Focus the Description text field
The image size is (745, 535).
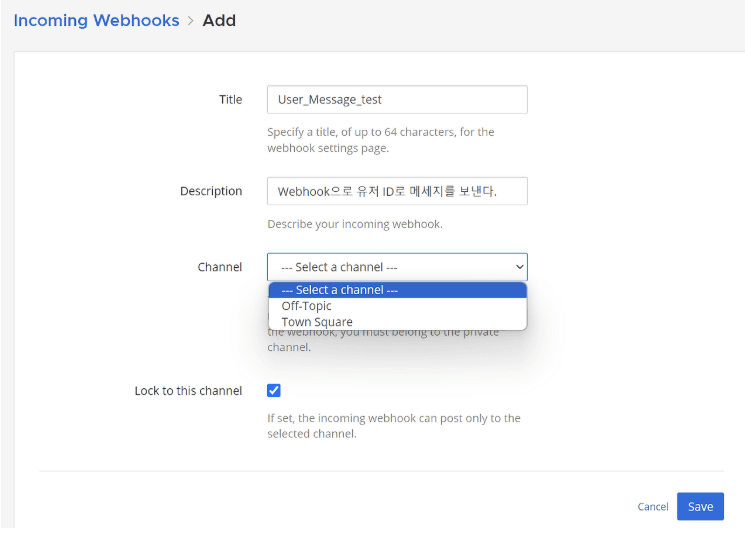point(397,191)
